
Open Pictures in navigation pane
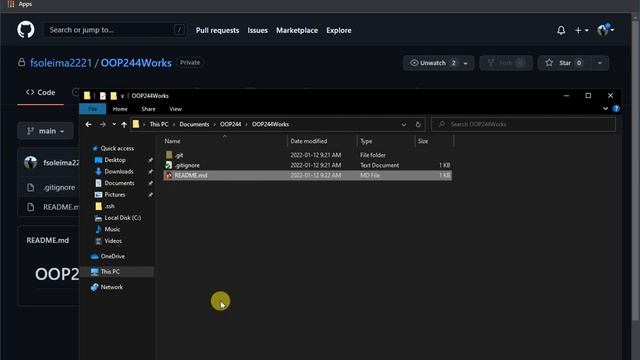(x=115, y=195)
